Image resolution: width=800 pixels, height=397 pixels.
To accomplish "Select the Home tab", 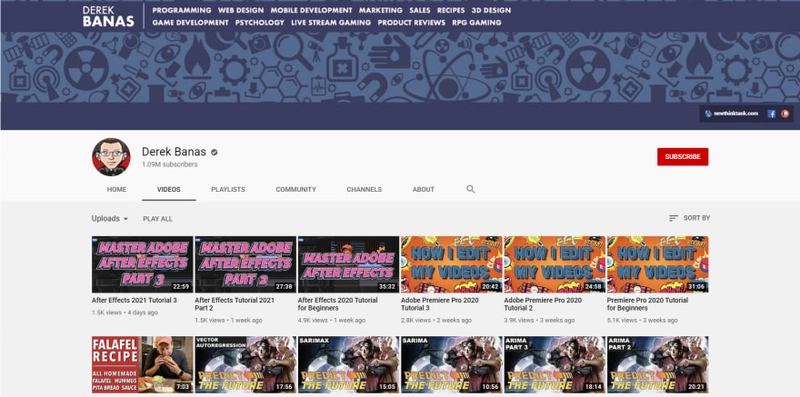I will coord(116,189).
